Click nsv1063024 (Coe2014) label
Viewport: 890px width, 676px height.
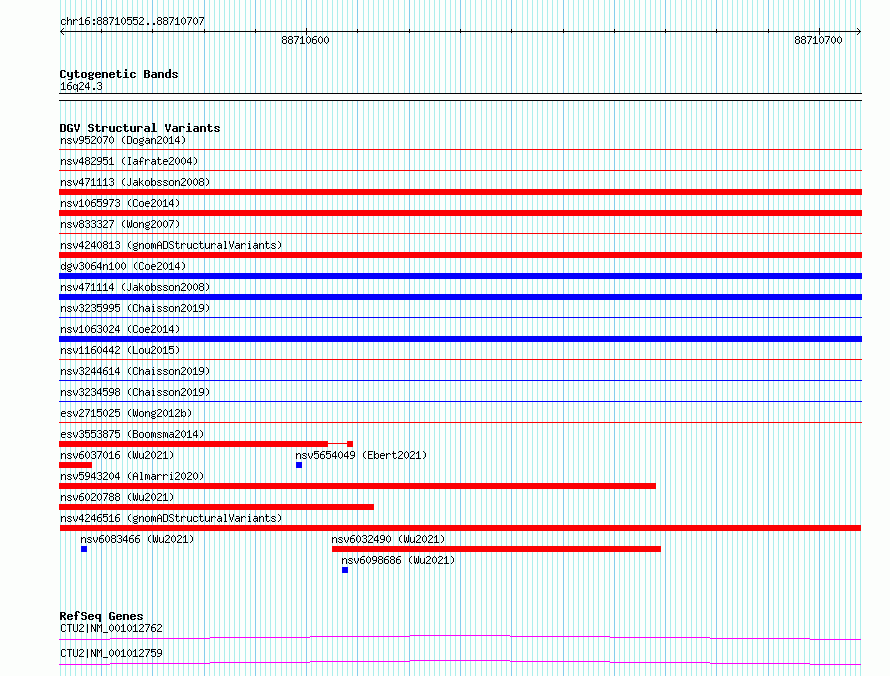(x=120, y=329)
